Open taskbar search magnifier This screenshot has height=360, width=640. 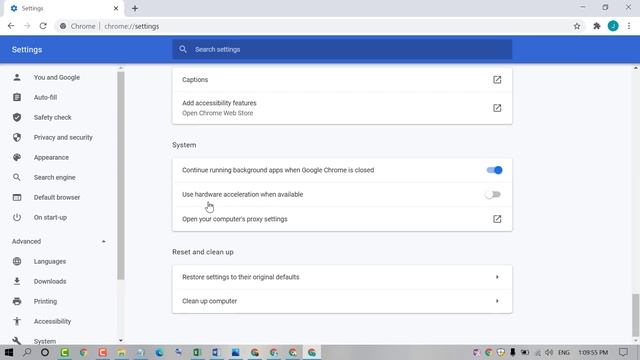(x=27, y=352)
